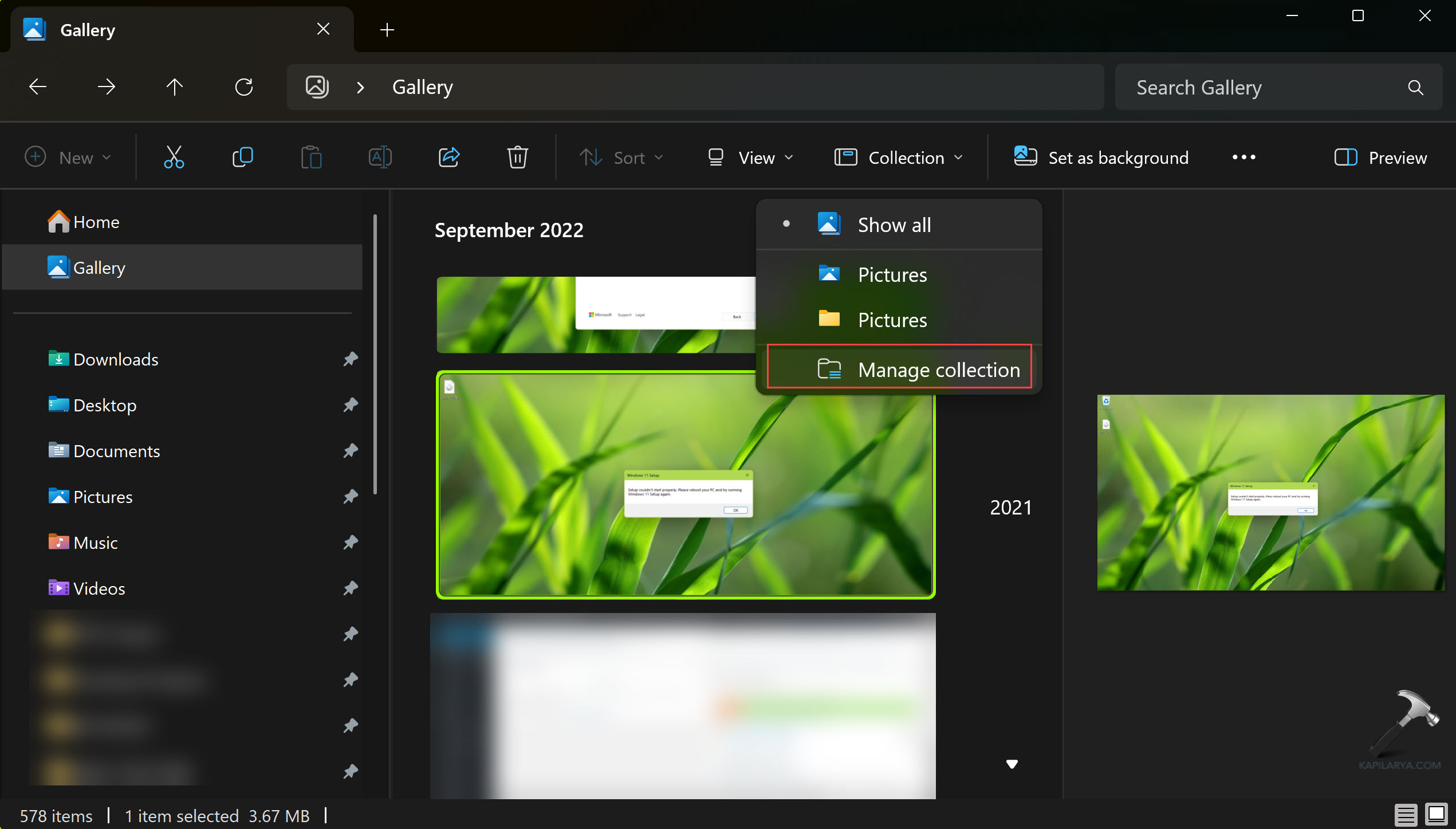Open the See more three-dots menu
Screen dimensions: 1456x829
pos(1243,157)
